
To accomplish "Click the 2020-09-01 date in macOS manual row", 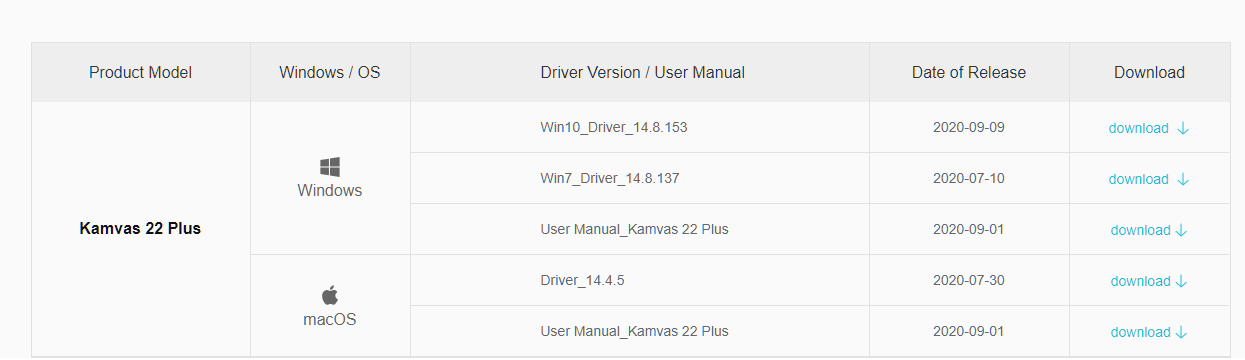I will click(x=969, y=331).
